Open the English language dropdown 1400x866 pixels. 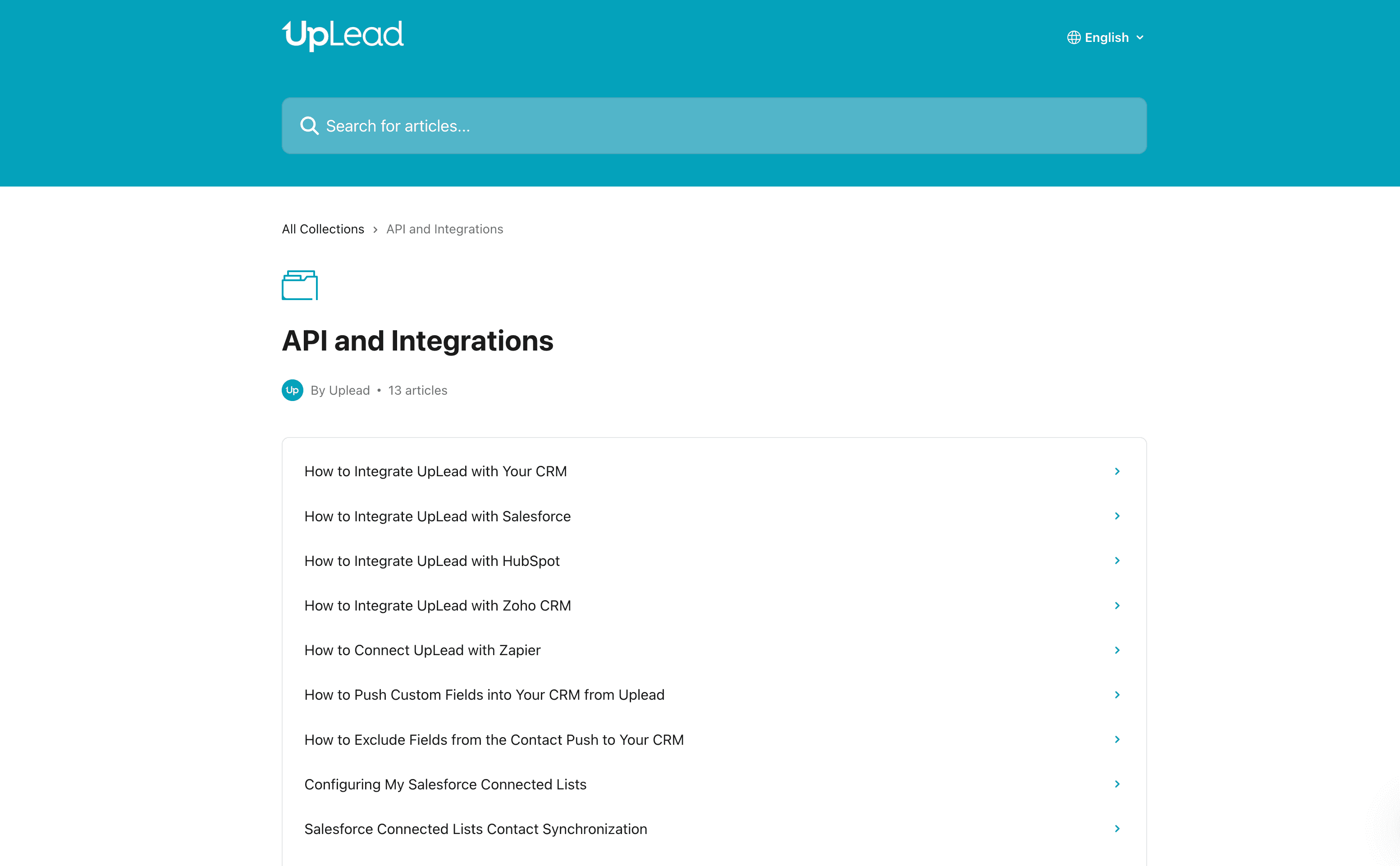[1106, 37]
